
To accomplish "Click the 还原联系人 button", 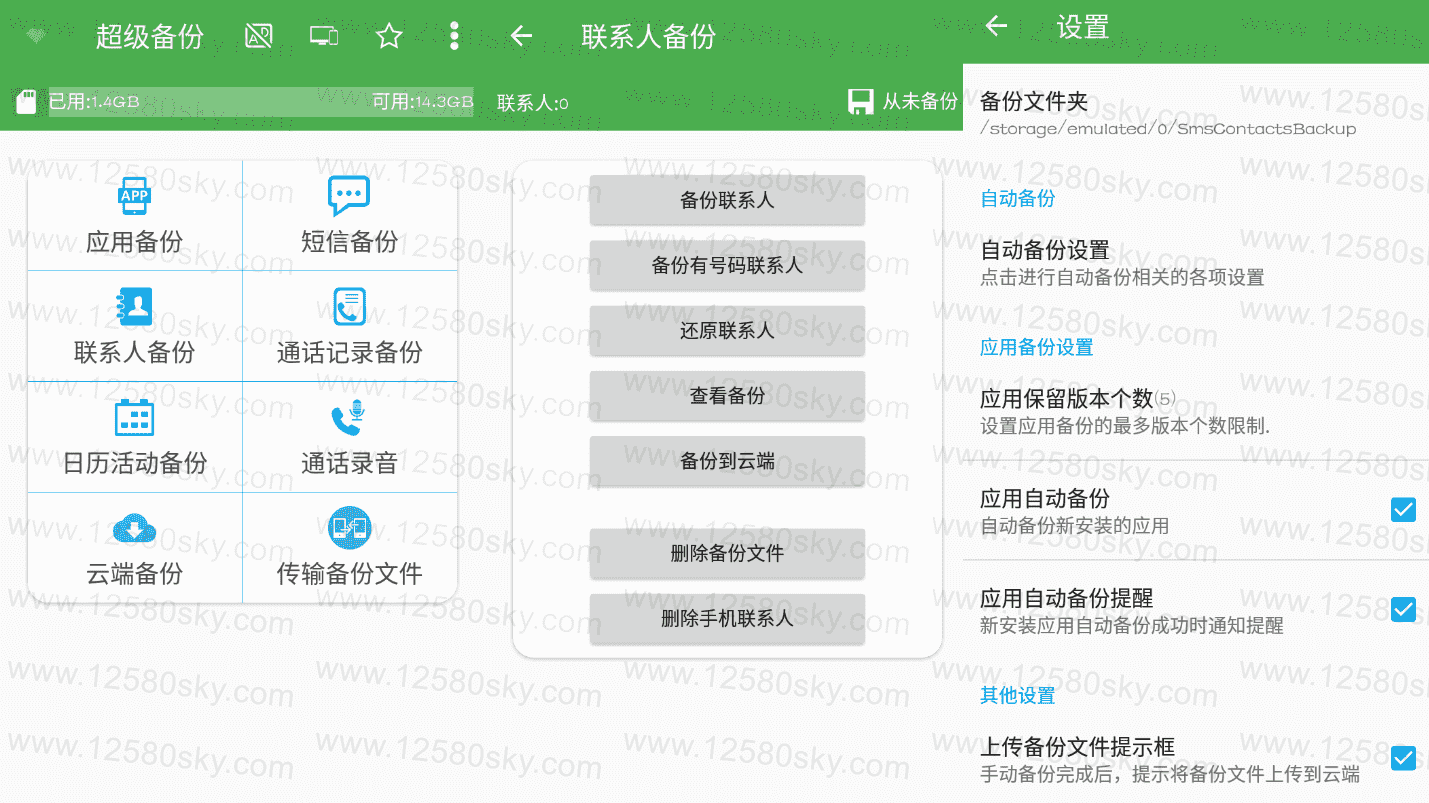I will [727, 330].
